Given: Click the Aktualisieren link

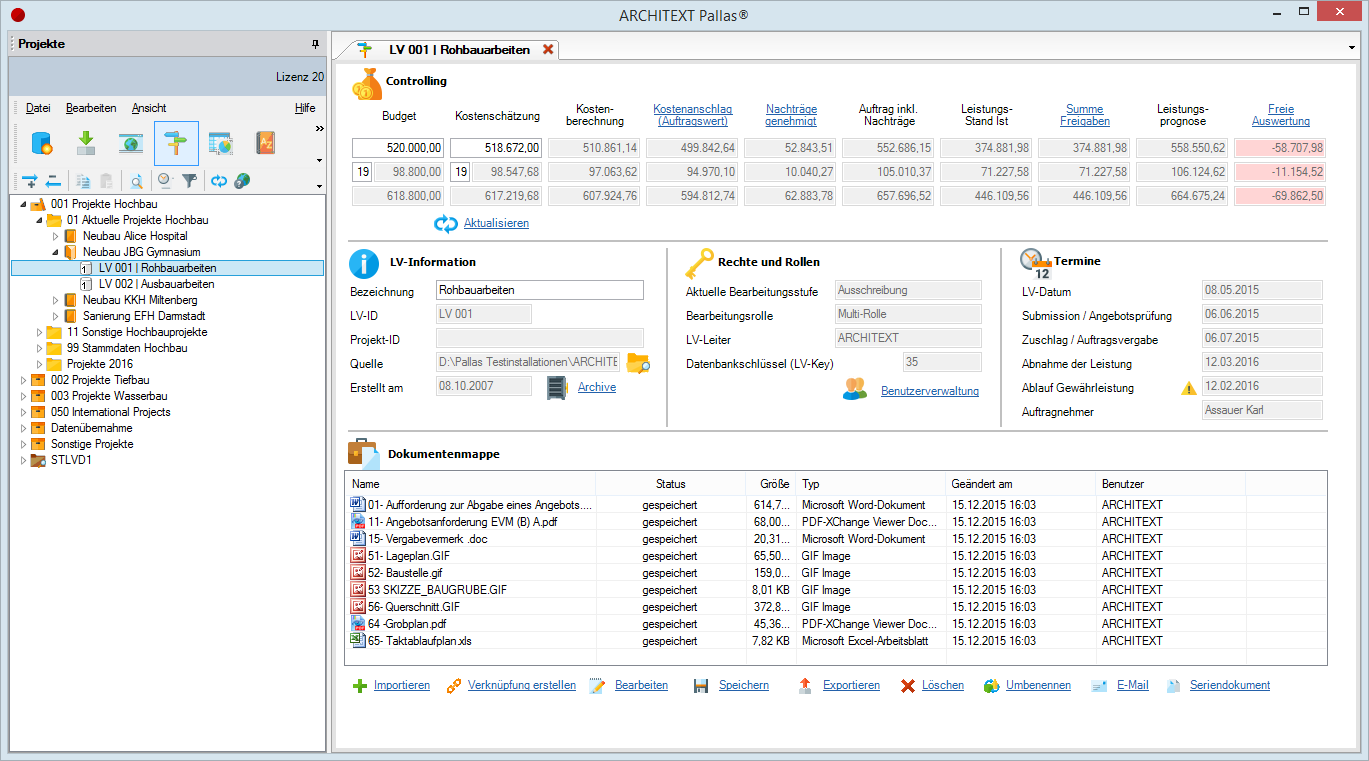Looking at the screenshot, I should click(496, 223).
